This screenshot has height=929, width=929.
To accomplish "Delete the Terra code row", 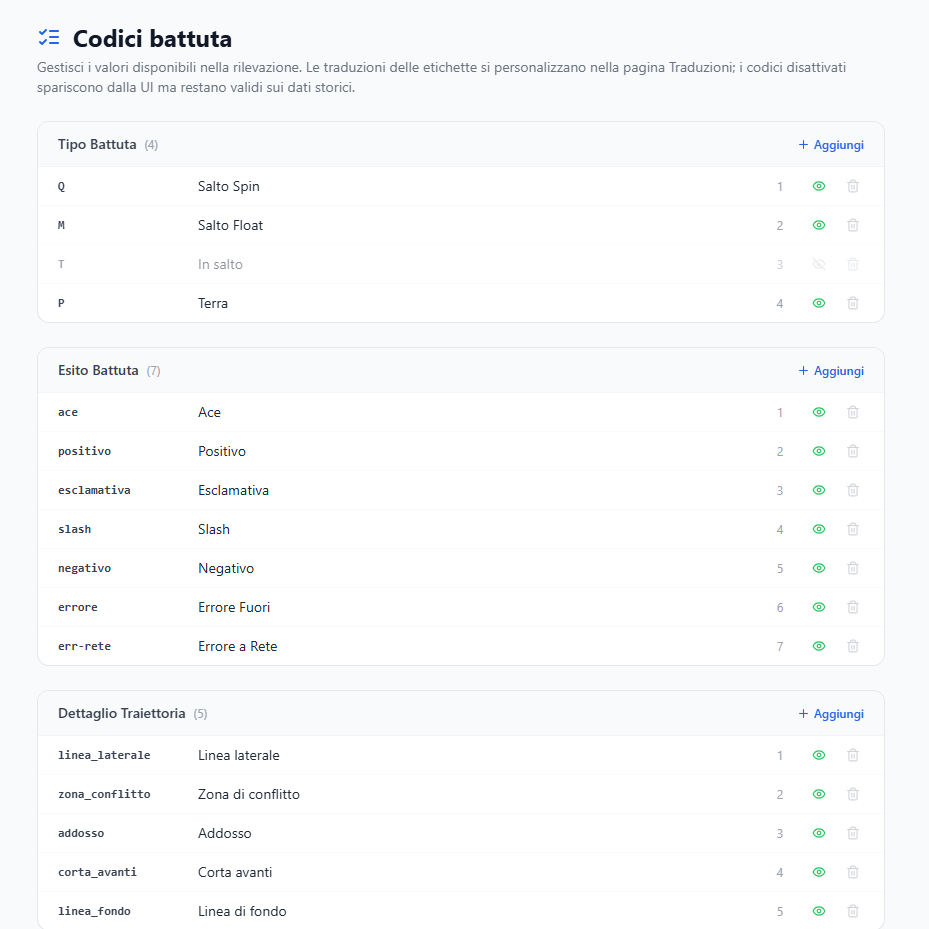I will click(853, 303).
